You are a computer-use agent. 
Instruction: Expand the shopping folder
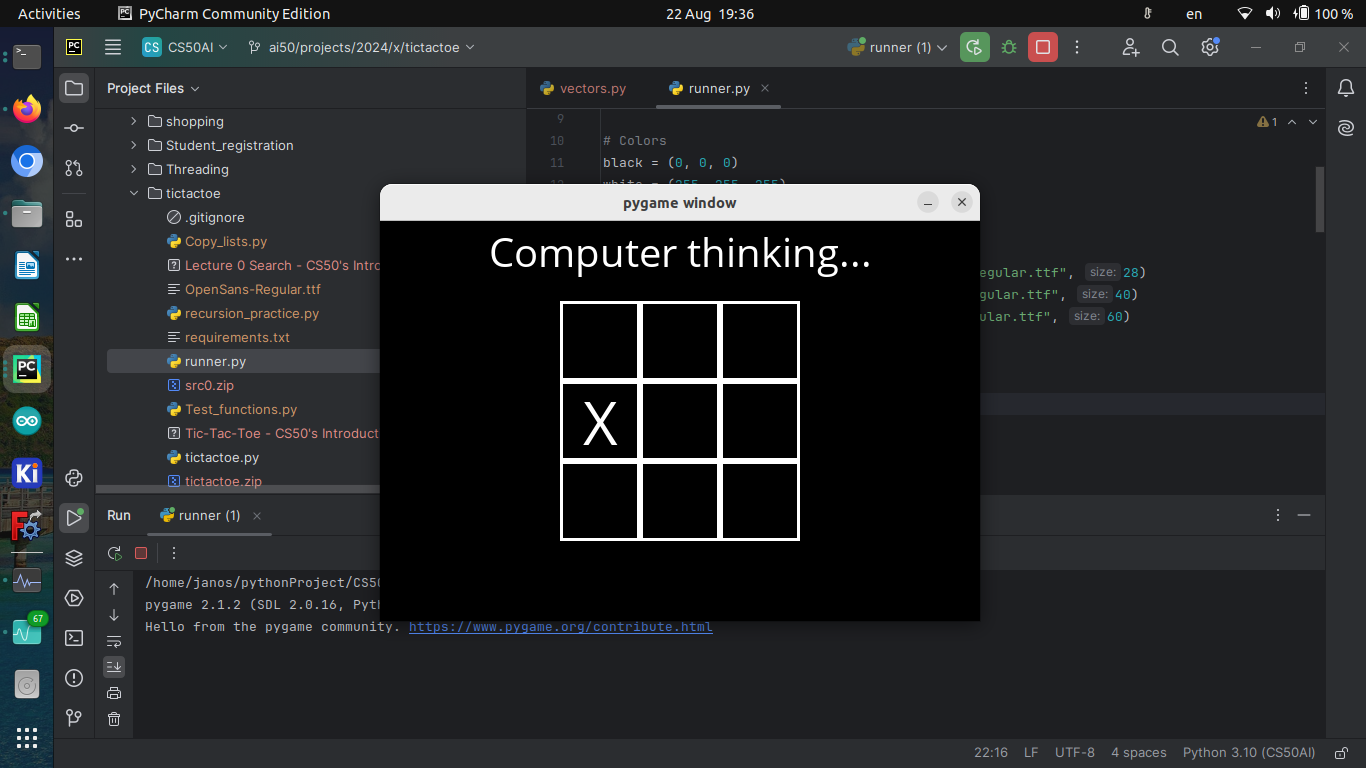(134, 121)
